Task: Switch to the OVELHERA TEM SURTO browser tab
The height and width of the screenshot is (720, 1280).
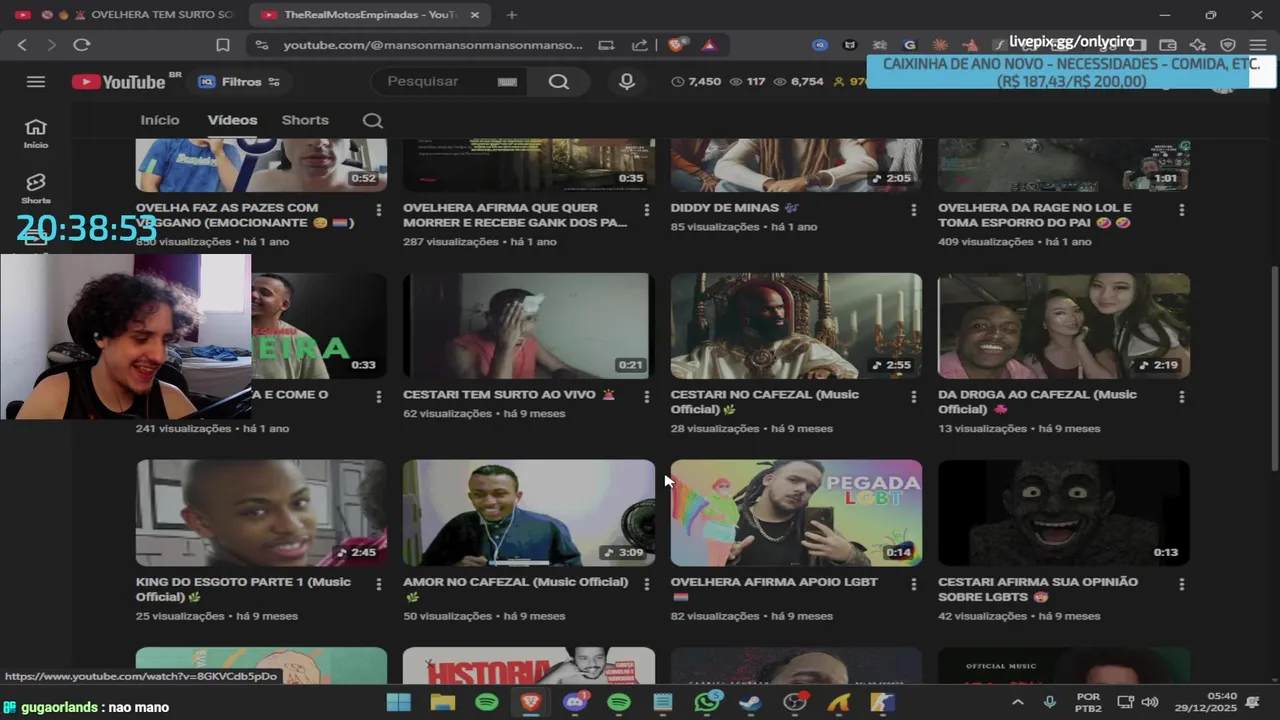Action: point(125,15)
